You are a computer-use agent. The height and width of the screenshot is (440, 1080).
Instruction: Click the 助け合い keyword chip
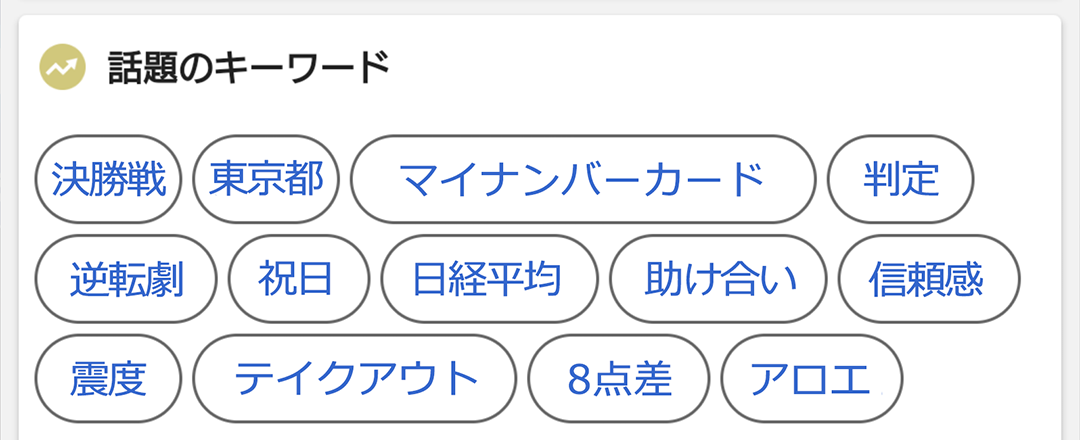pyautogui.click(x=718, y=279)
